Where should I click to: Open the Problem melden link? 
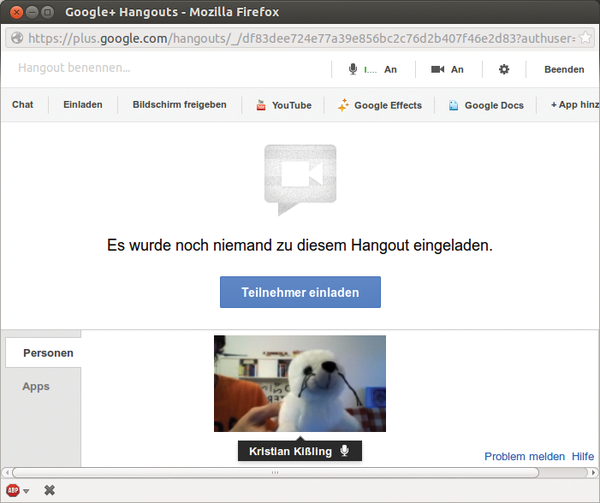(x=524, y=456)
